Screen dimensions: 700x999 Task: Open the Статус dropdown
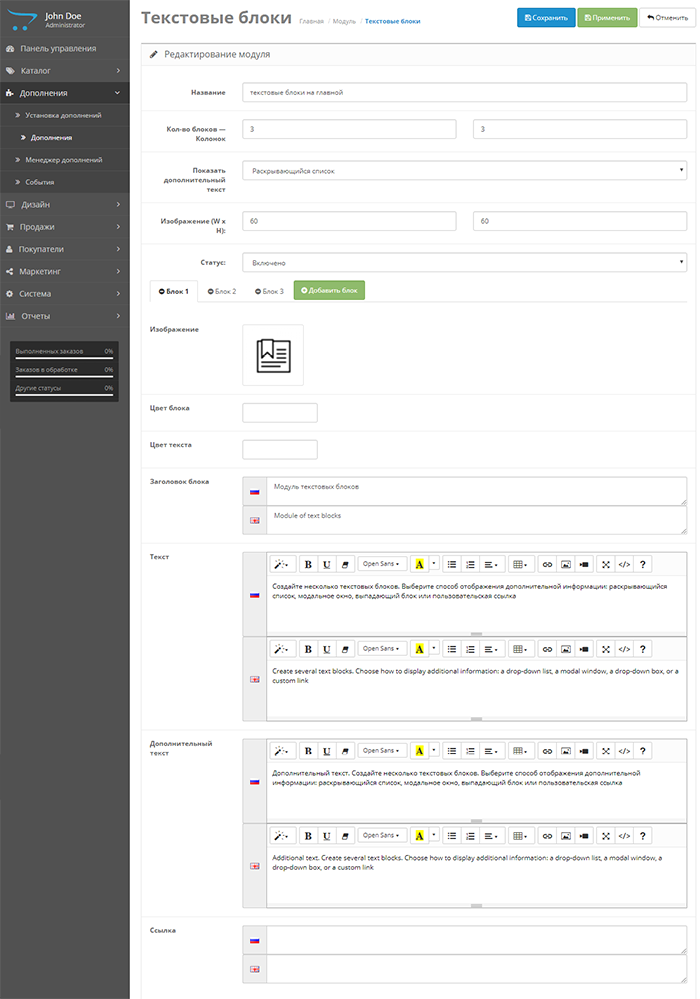click(x=464, y=262)
